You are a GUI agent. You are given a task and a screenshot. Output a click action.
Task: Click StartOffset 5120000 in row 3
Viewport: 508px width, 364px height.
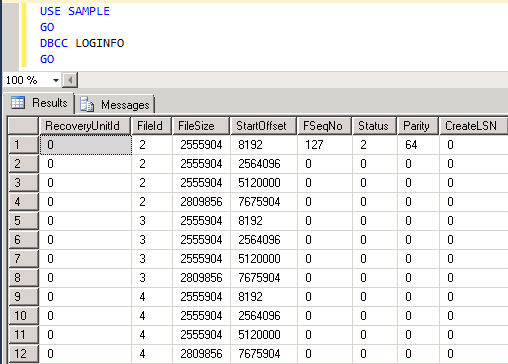(263, 183)
